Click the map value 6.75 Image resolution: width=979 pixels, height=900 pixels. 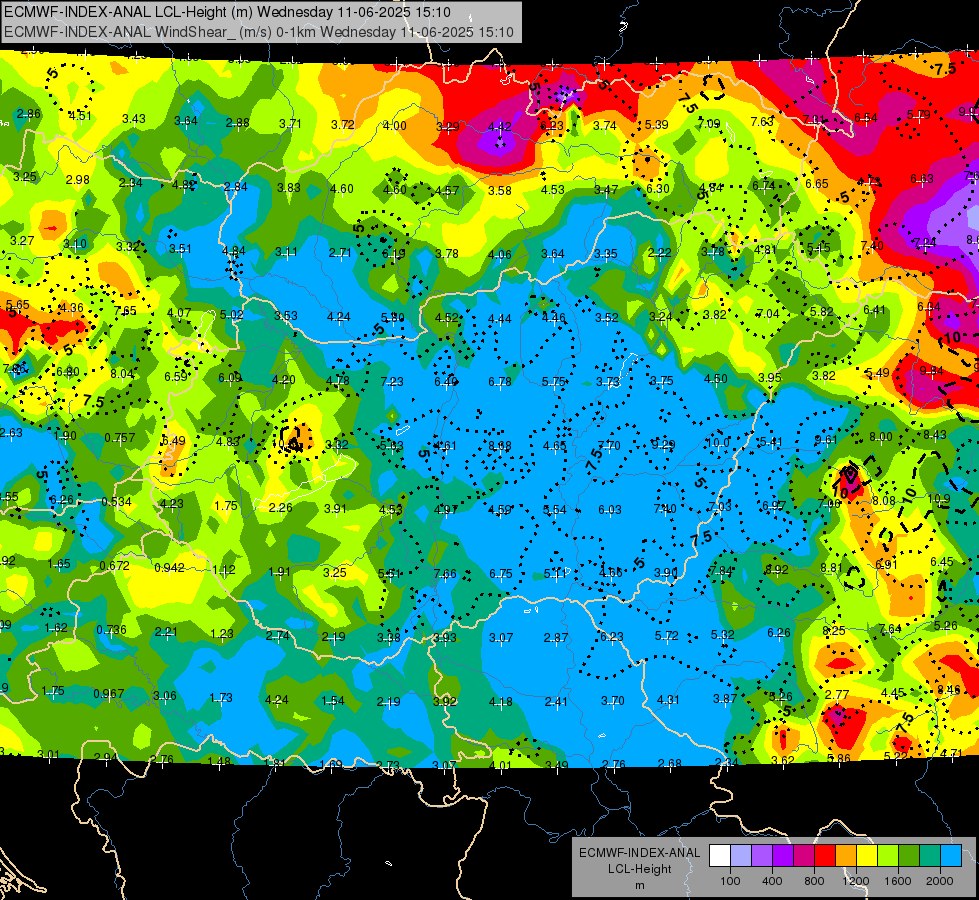point(501,574)
